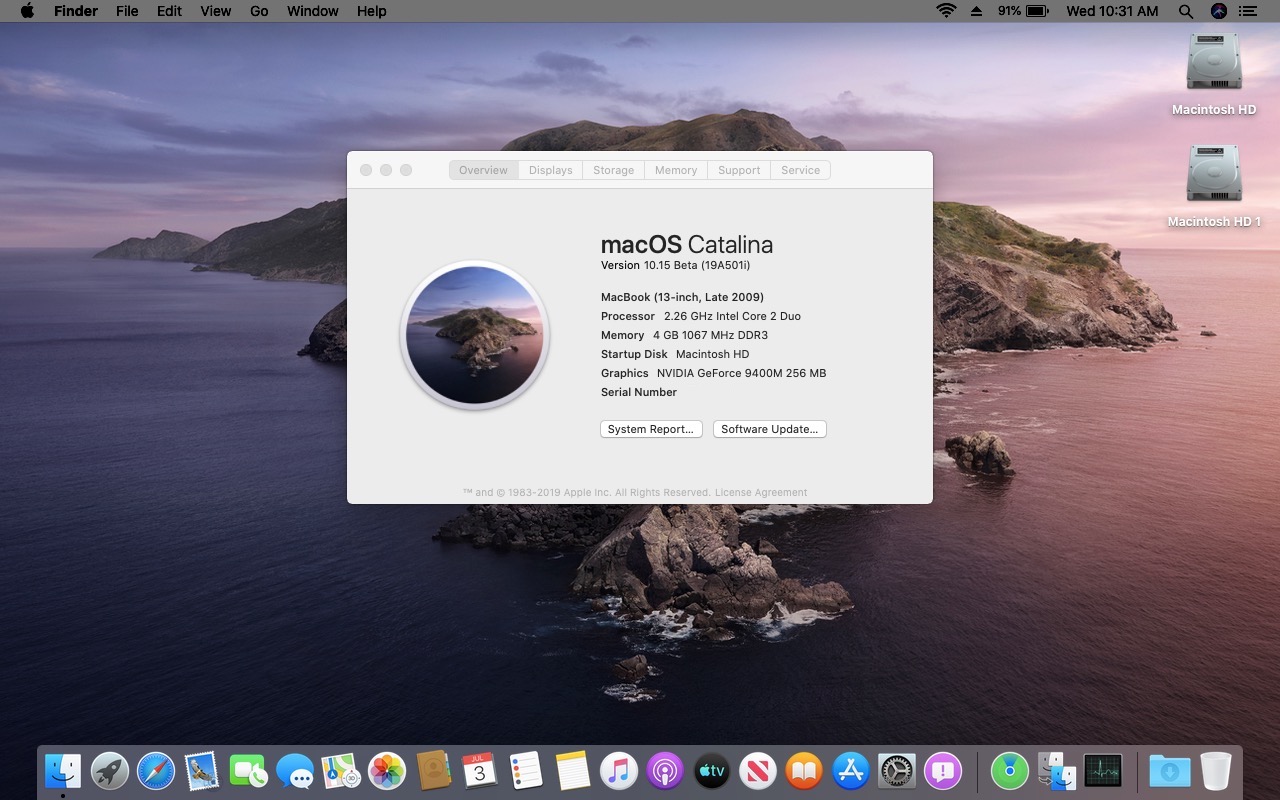1280x800 pixels.
Task: Switch to the Support tab
Action: click(x=739, y=170)
